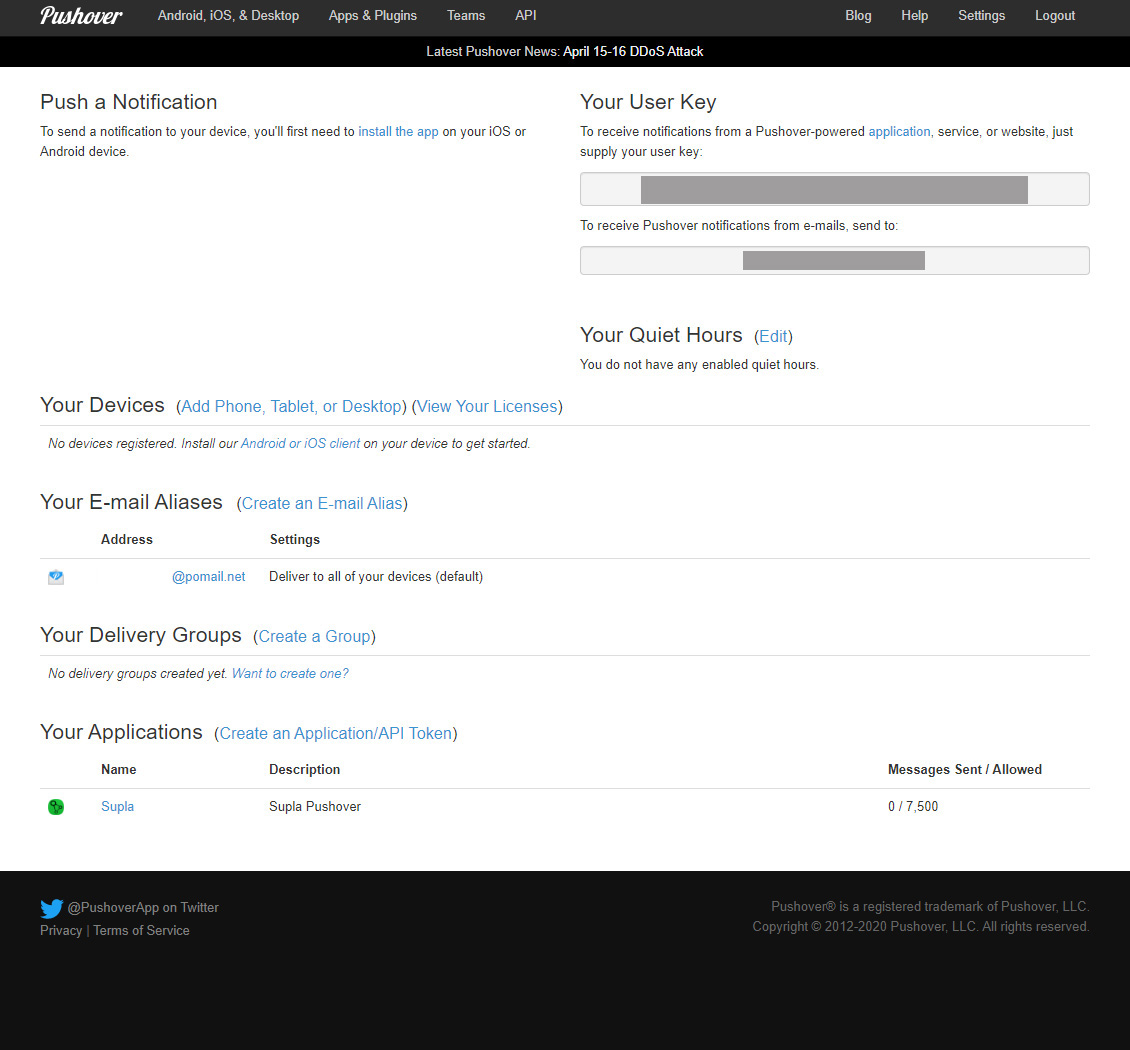Add Phone, Tablet, or Desktop device
The width and height of the screenshot is (1130, 1050).
tap(291, 406)
